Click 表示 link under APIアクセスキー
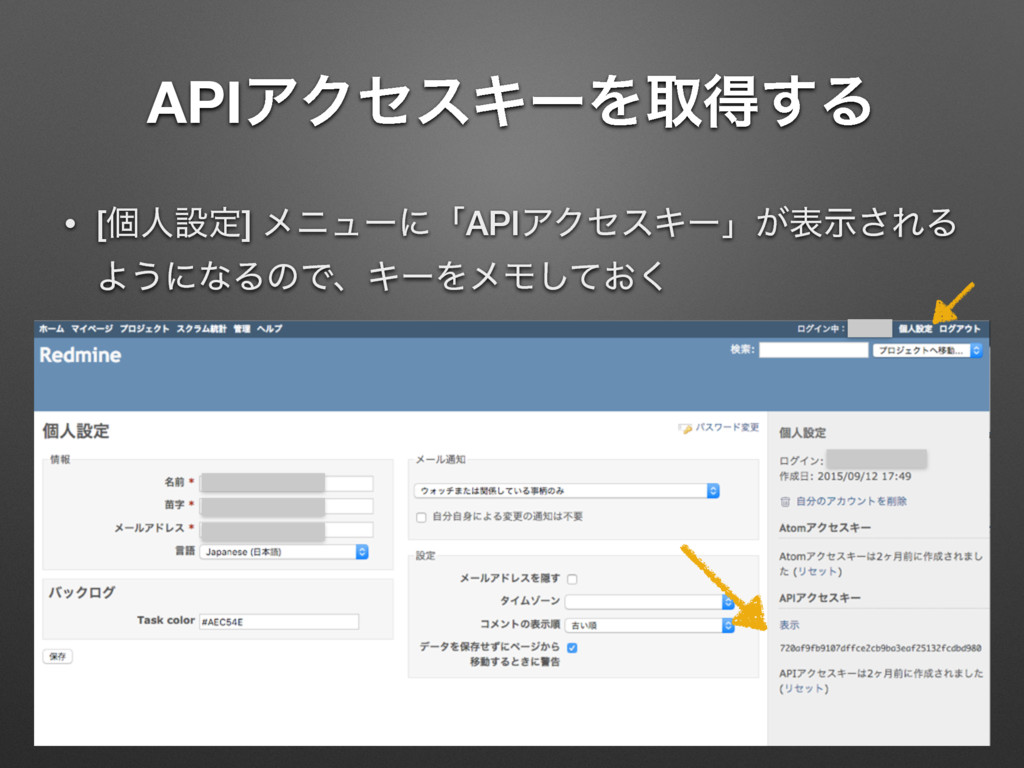This screenshot has width=1024, height=768. click(789, 625)
